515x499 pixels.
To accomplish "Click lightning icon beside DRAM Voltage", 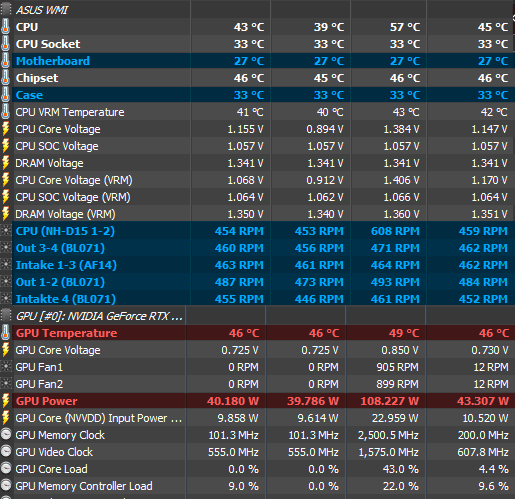I will [5, 163].
